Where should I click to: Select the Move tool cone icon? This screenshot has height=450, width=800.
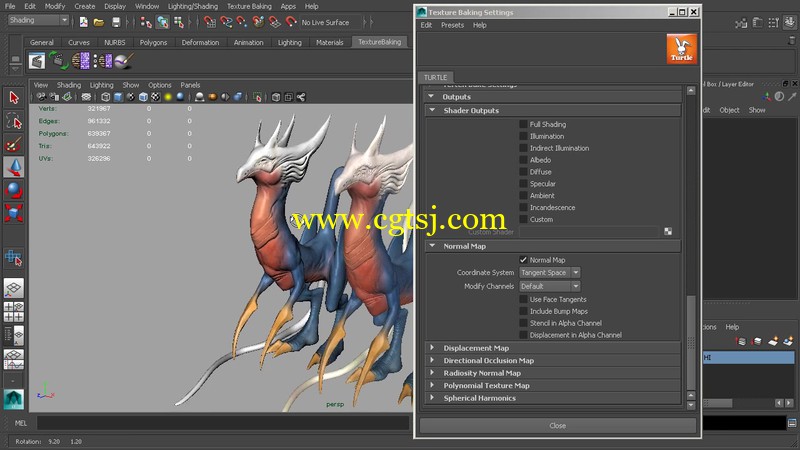coord(14,167)
